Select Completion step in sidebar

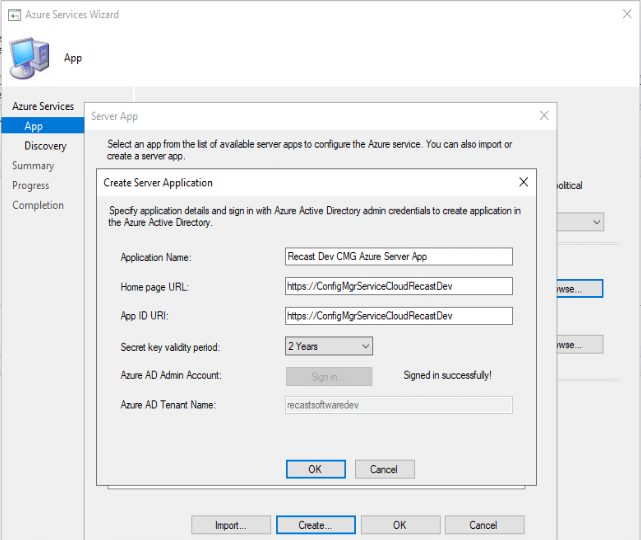click(38, 205)
